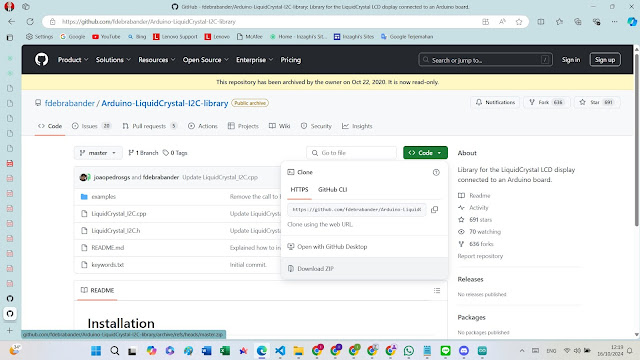Open Excel from taskbar
Image resolution: width=640 pixels, height=360 pixels.
[225, 351]
